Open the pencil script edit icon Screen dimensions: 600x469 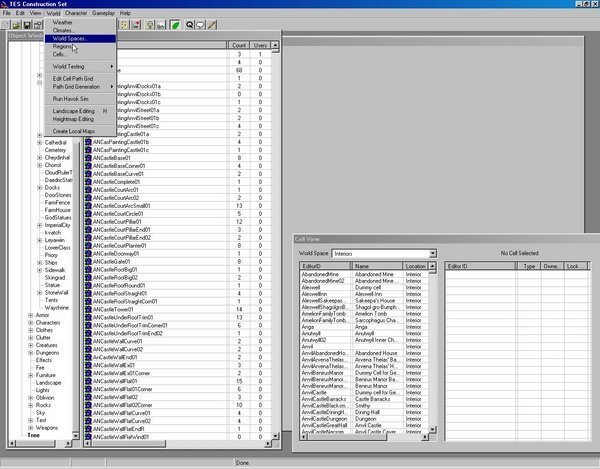[212, 25]
